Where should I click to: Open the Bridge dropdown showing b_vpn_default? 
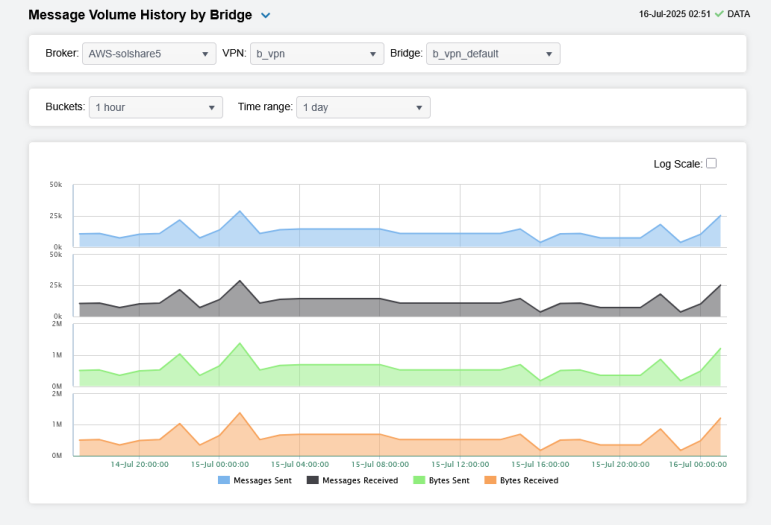493,53
